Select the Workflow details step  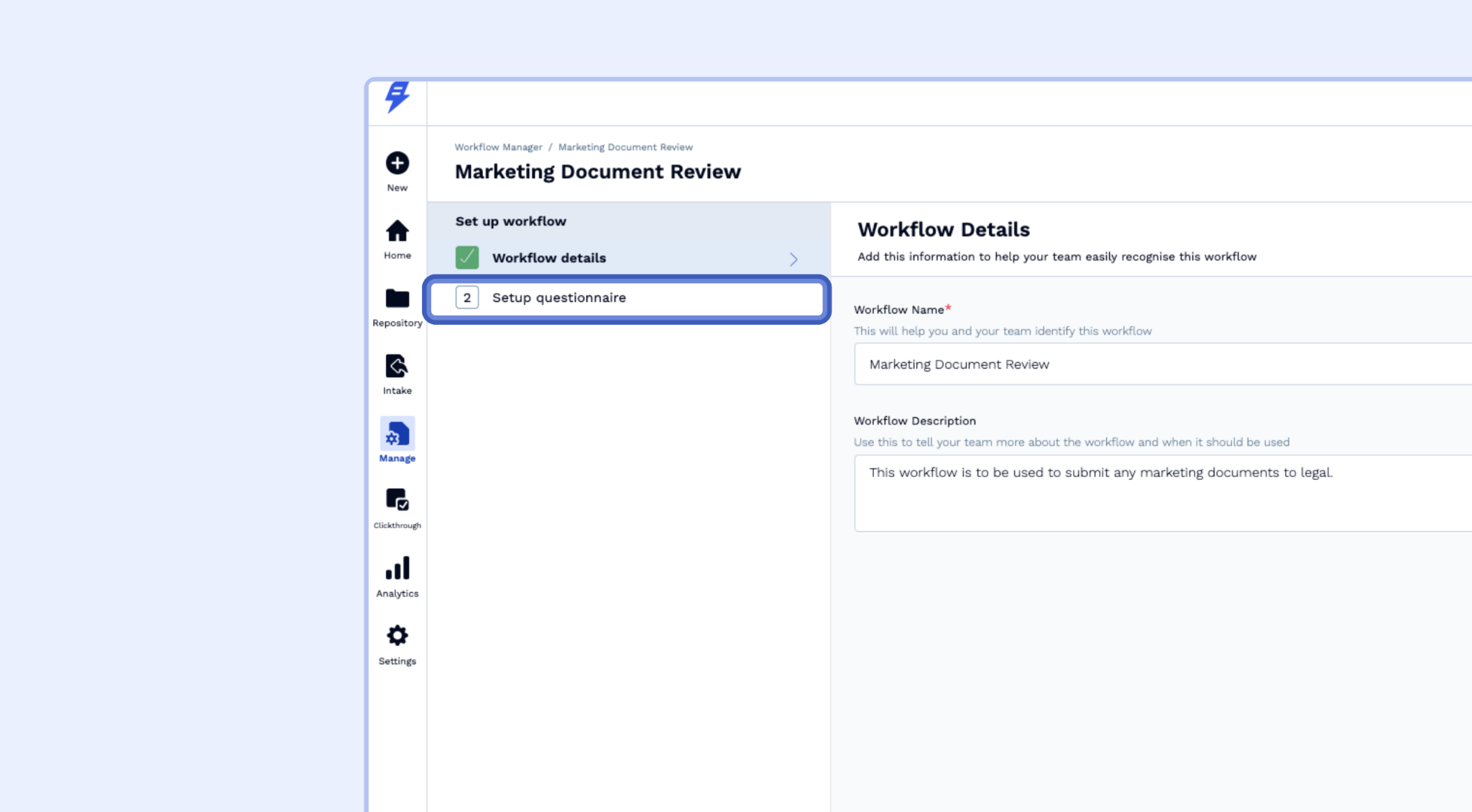(549, 258)
